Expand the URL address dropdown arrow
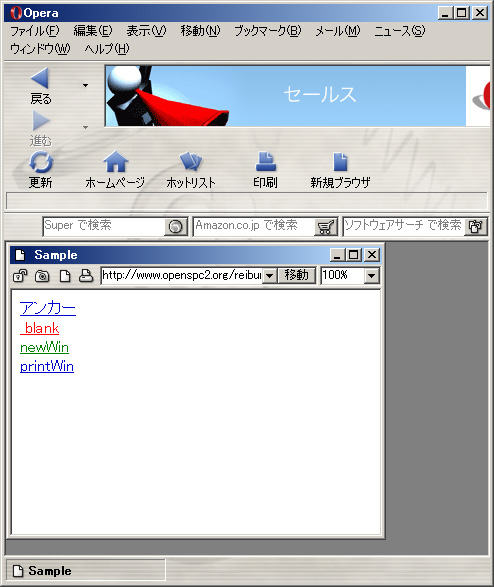The image size is (494, 587). [269, 276]
